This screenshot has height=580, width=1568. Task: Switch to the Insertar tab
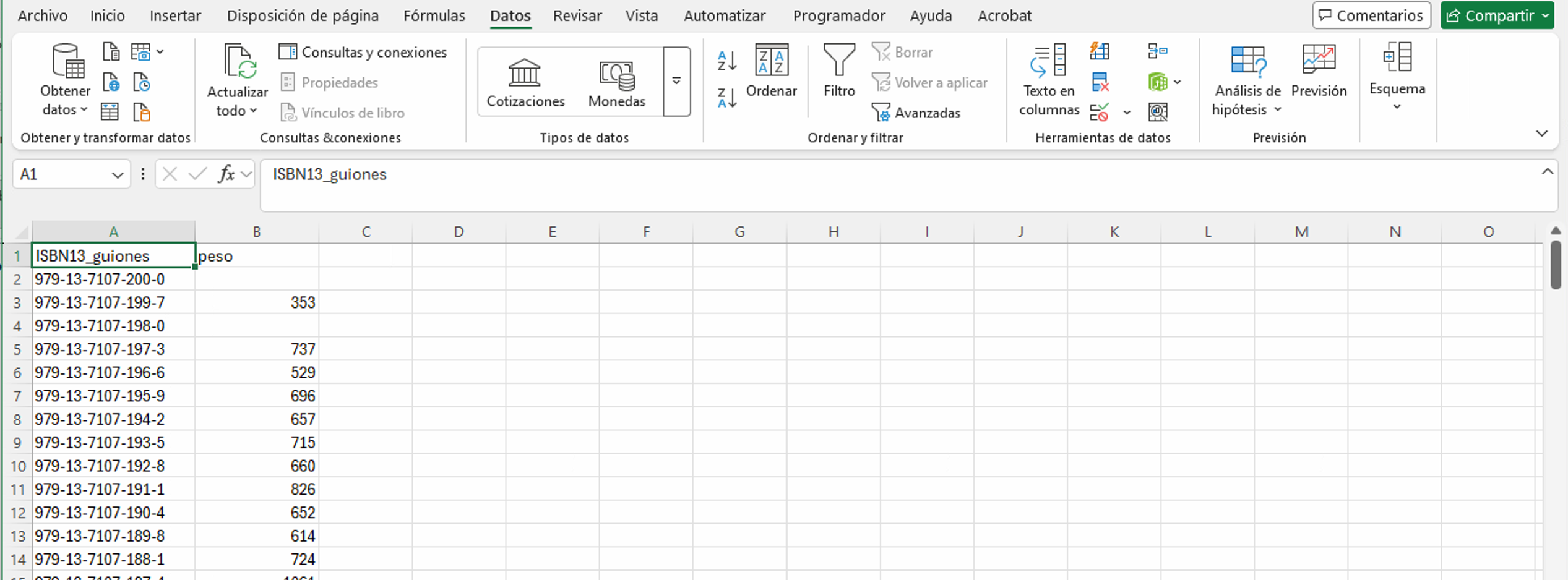[175, 15]
